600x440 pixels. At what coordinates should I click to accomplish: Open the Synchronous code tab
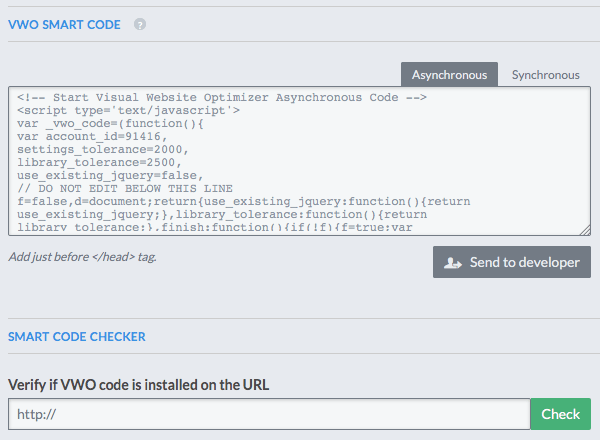tap(545, 75)
